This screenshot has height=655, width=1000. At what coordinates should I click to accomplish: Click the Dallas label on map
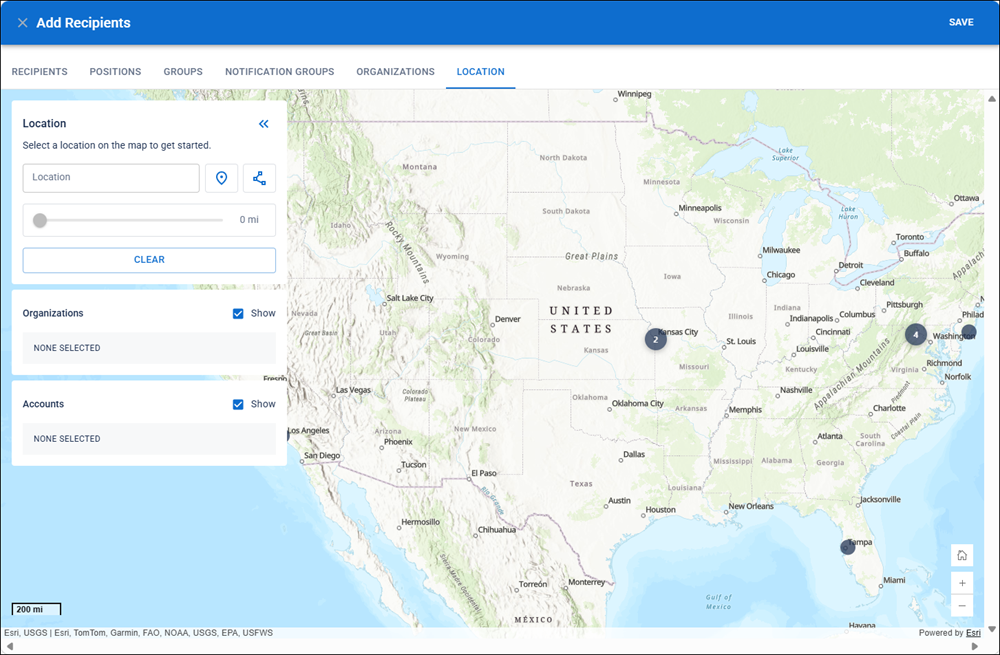tap(634, 454)
